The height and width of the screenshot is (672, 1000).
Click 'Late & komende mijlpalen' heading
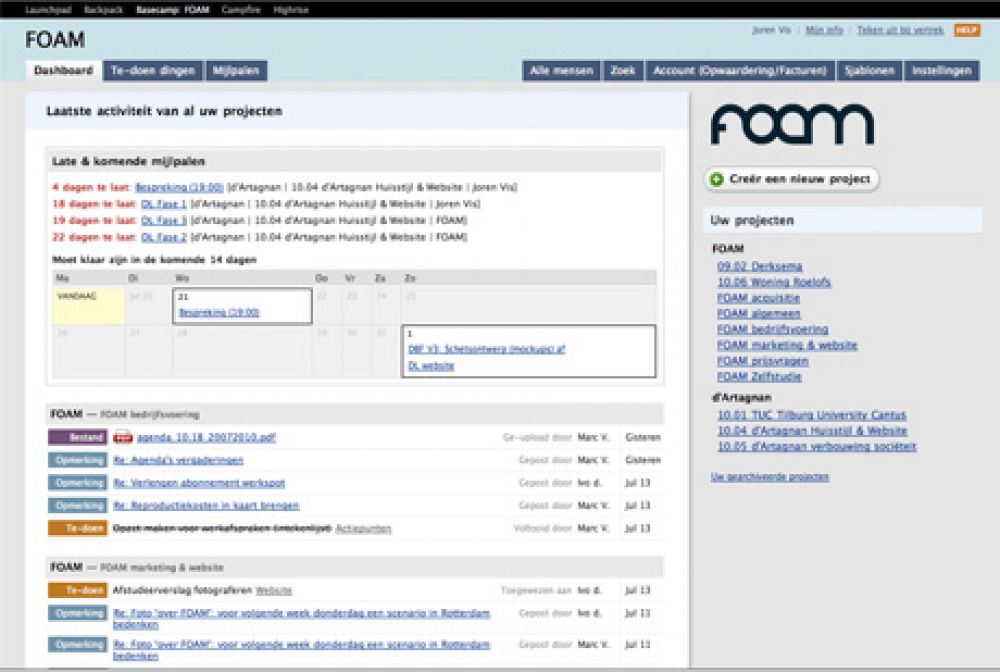128,161
